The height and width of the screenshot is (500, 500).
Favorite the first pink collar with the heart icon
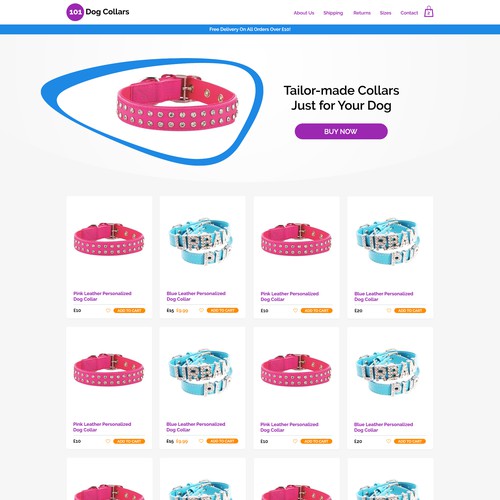(x=108, y=310)
